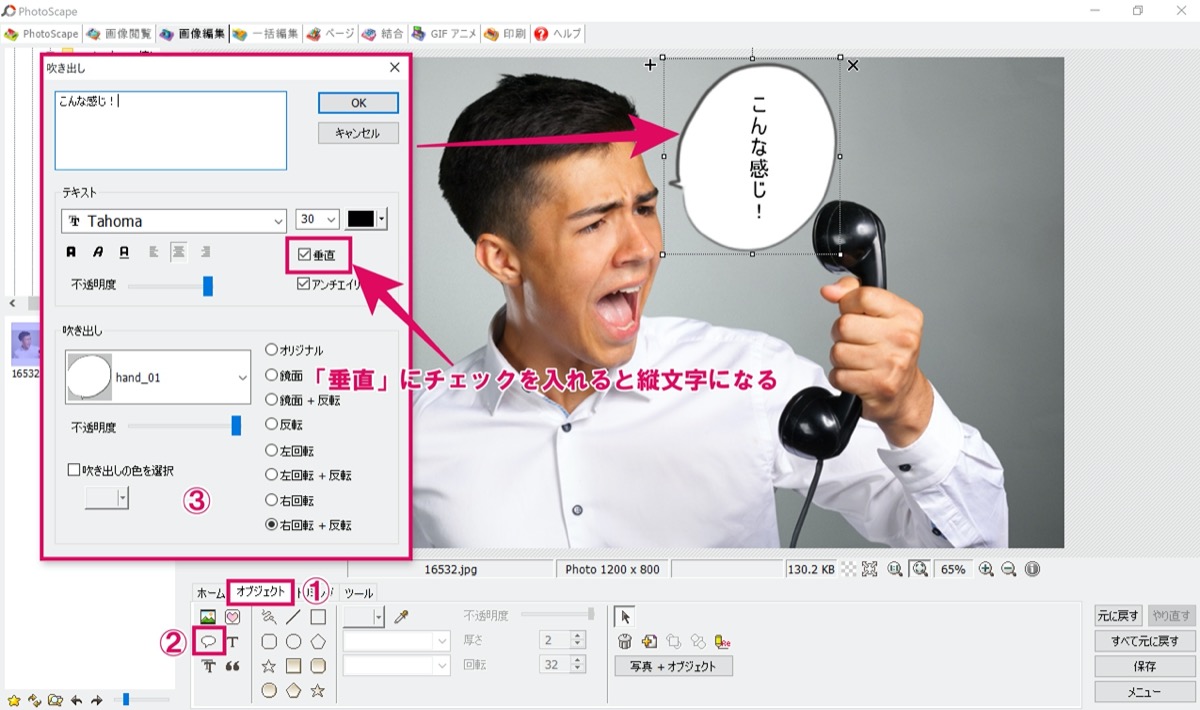Click the heart icon (clipart) tool

(x=233, y=617)
